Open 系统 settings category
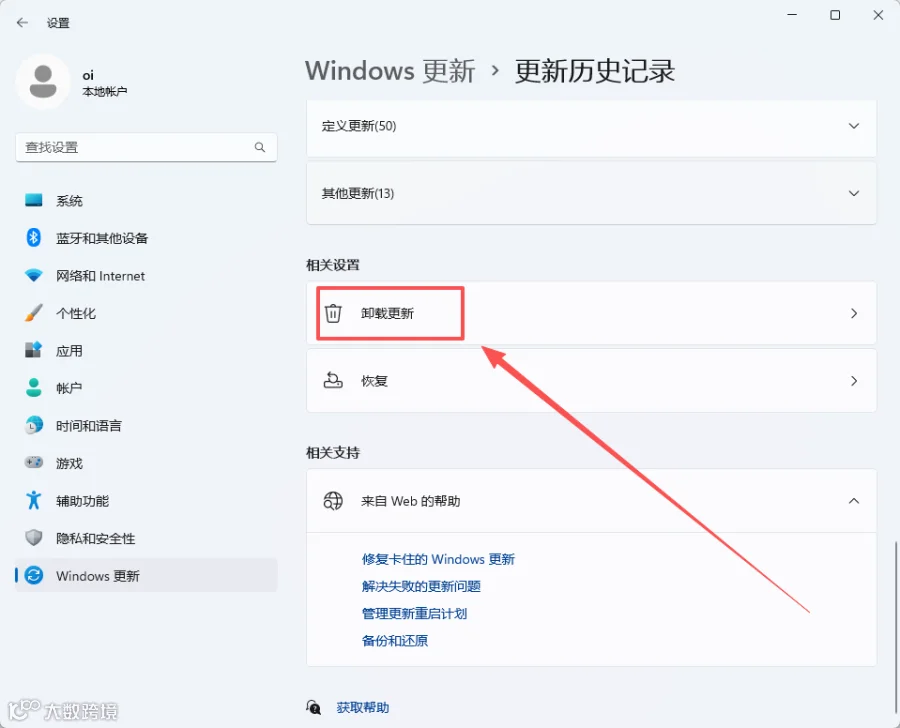 click(x=146, y=200)
